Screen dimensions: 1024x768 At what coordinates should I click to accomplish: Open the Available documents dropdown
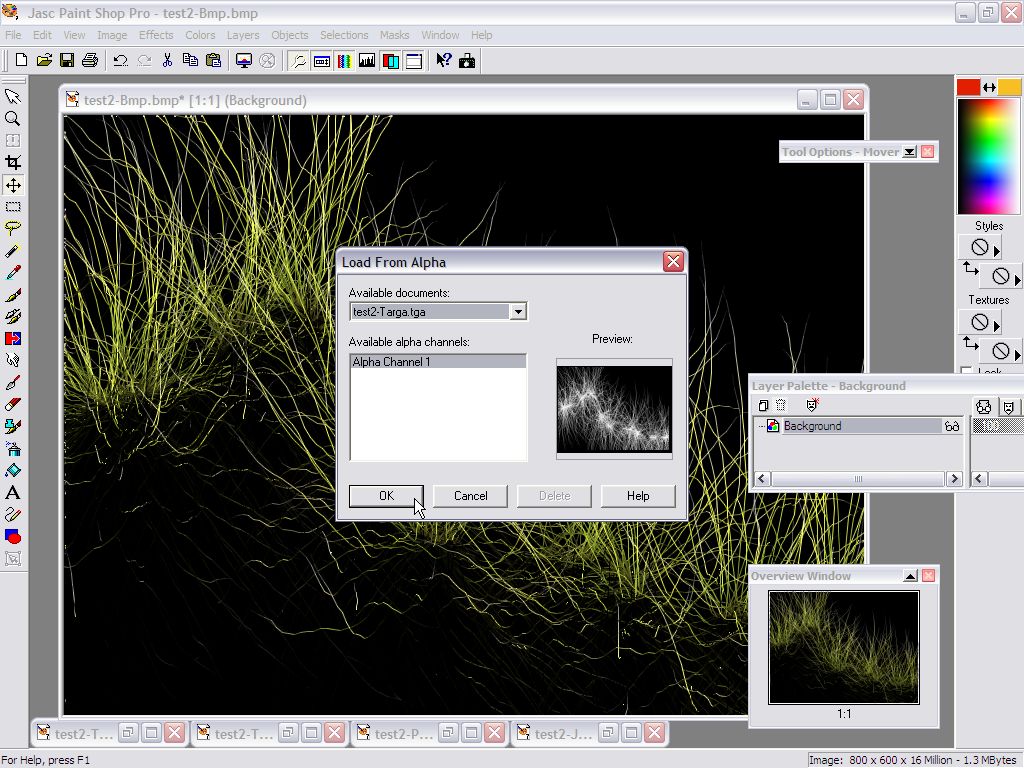click(x=518, y=312)
